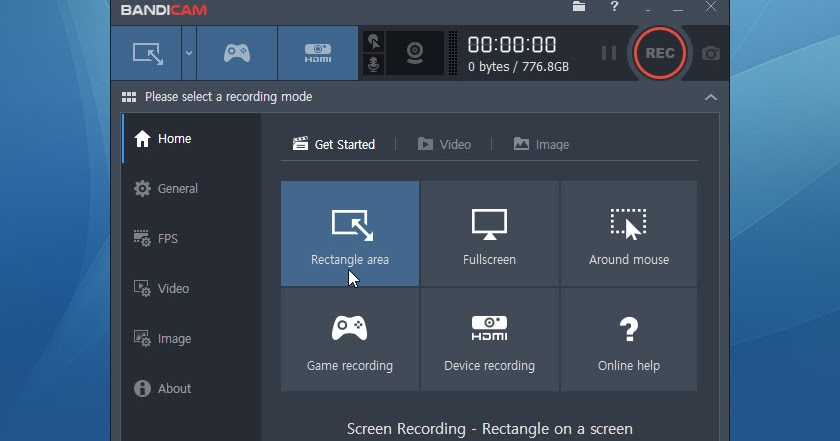Click the 00:00:00 recording timer
This screenshot has width=840, height=441.
[x=512, y=45]
